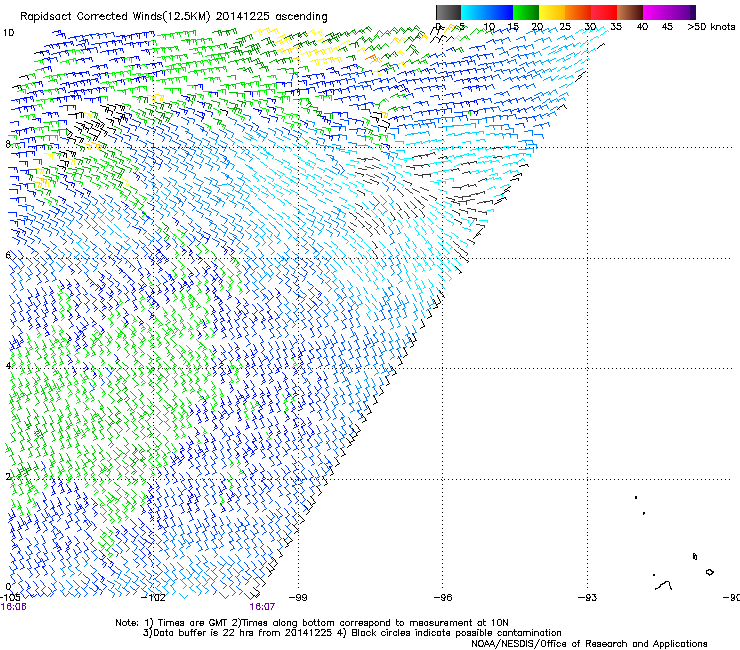Click the longitude label '-105'
740x650 pixels.
tap(10, 598)
